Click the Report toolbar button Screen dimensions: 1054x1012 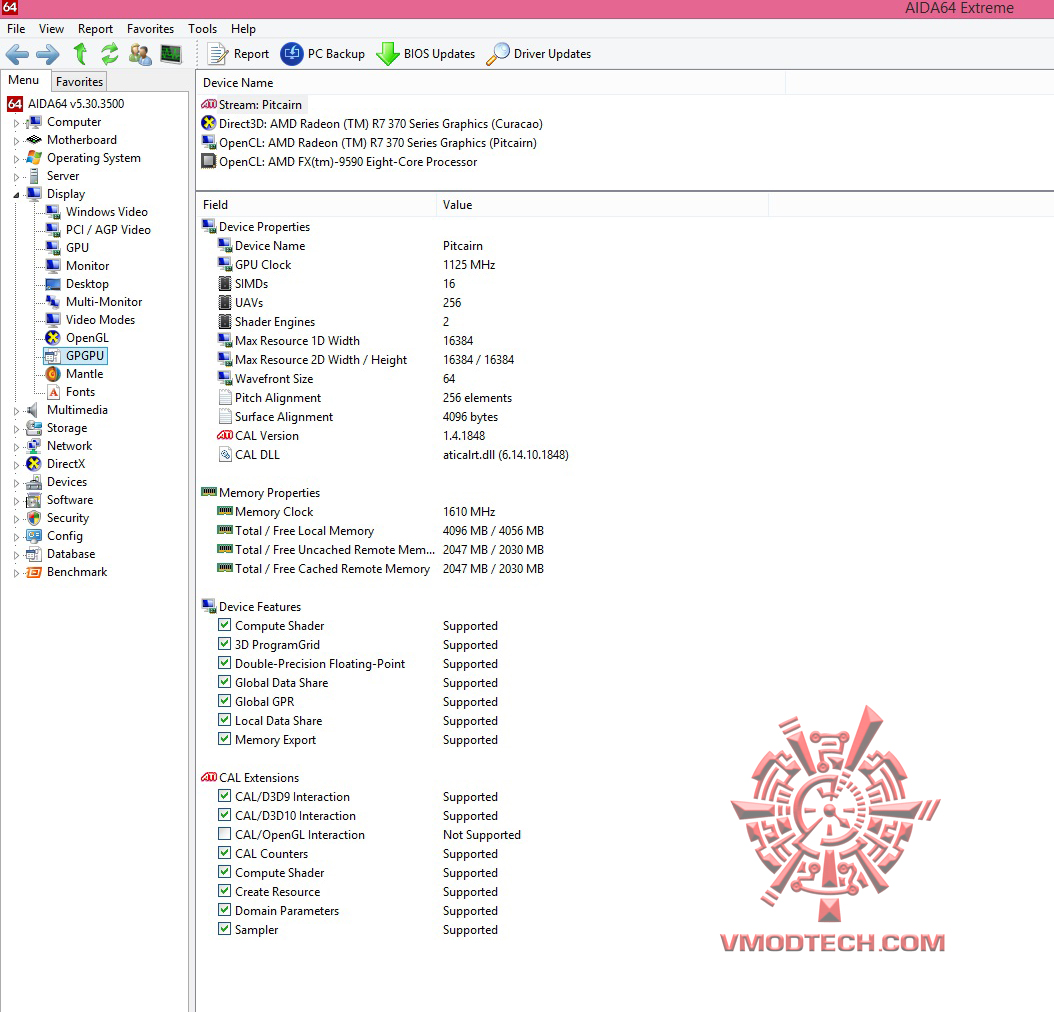click(238, 54)
